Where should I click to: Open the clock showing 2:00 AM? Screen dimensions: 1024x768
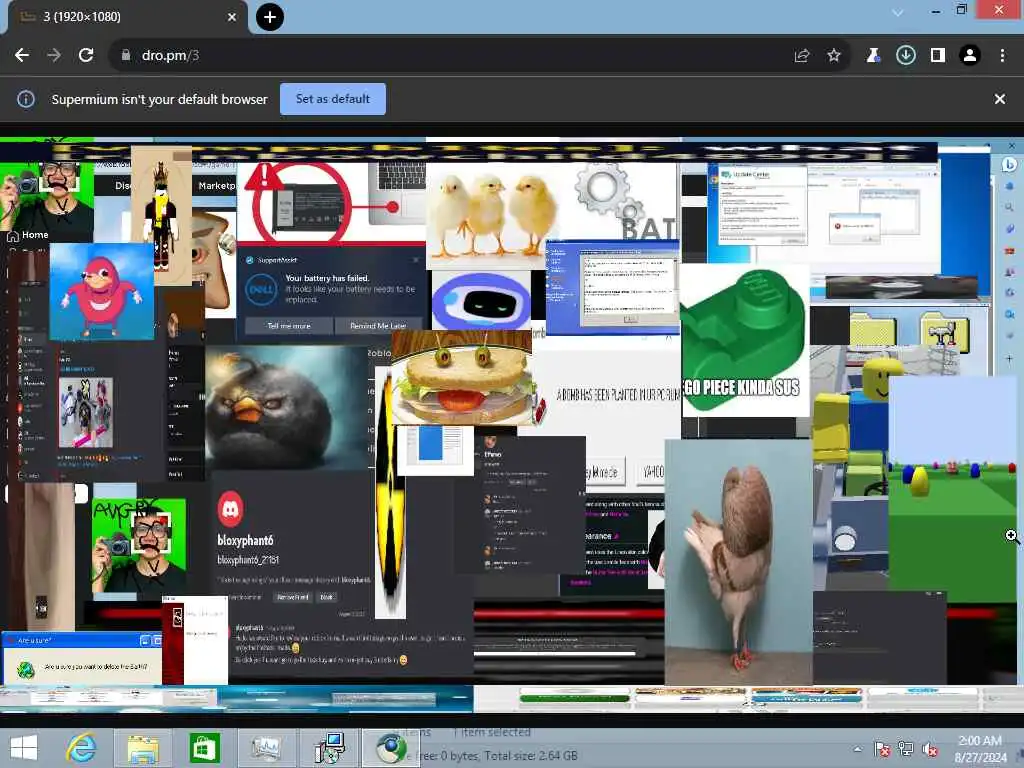(980, 748)
